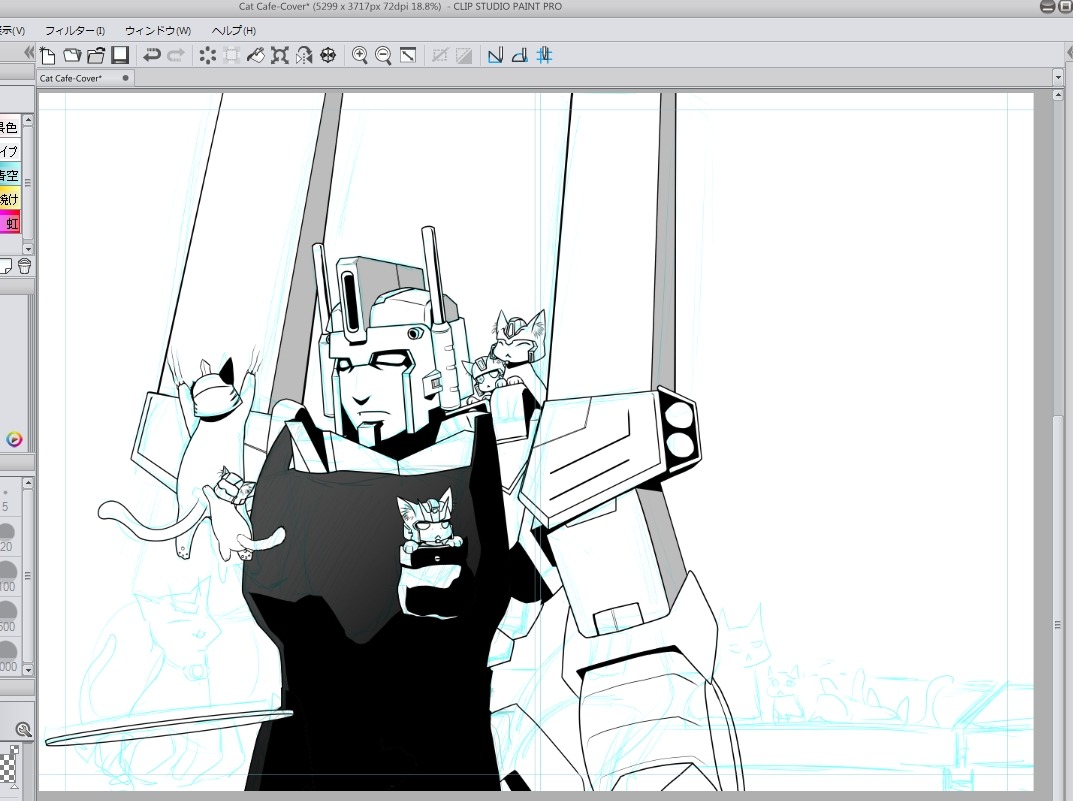Open the フィルター(I) menu
This screenshot has height=801, width=1073.
(75, 31)
